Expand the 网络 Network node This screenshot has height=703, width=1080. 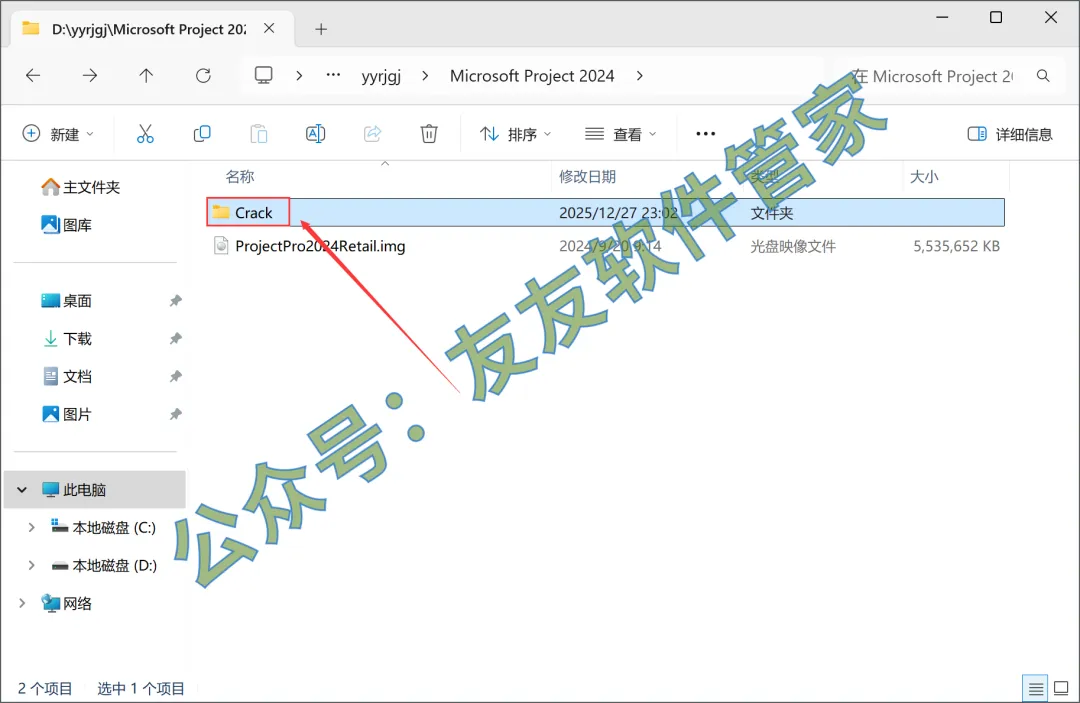tap(22, 603)
